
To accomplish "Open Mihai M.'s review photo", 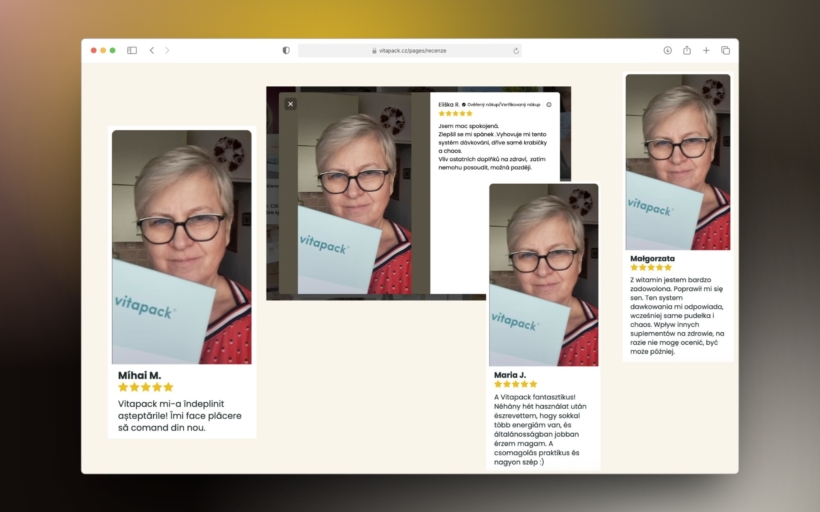I will [x=181, y=246].
